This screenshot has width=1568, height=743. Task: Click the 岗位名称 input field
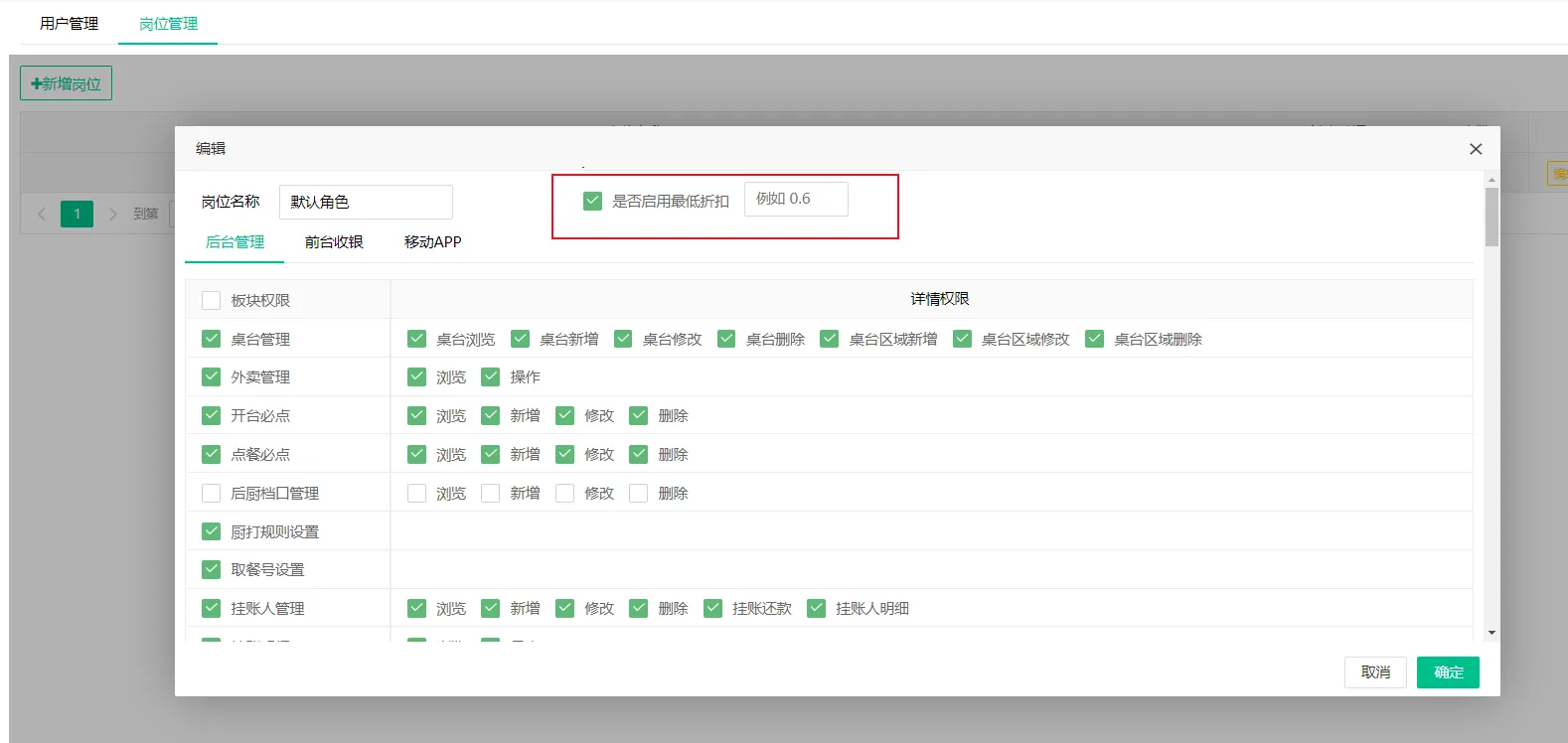[x=366, y=202]
